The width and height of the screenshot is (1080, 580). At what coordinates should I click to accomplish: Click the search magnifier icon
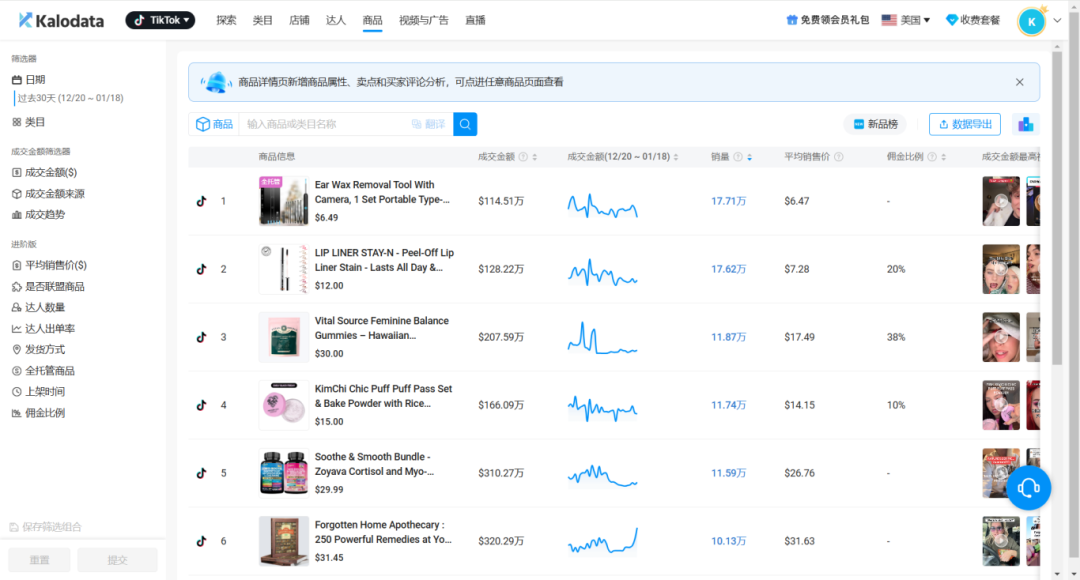[464, 124]
